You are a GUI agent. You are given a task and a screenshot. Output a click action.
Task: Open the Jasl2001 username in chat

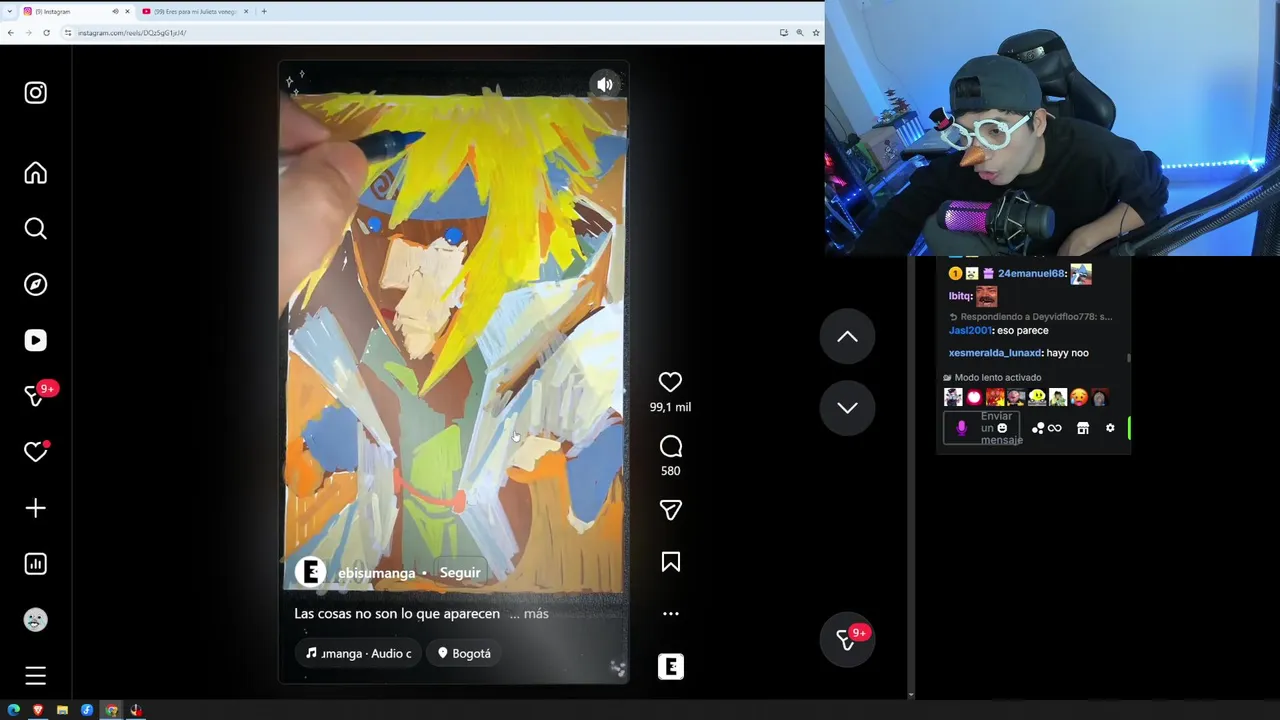pos(970,331)
